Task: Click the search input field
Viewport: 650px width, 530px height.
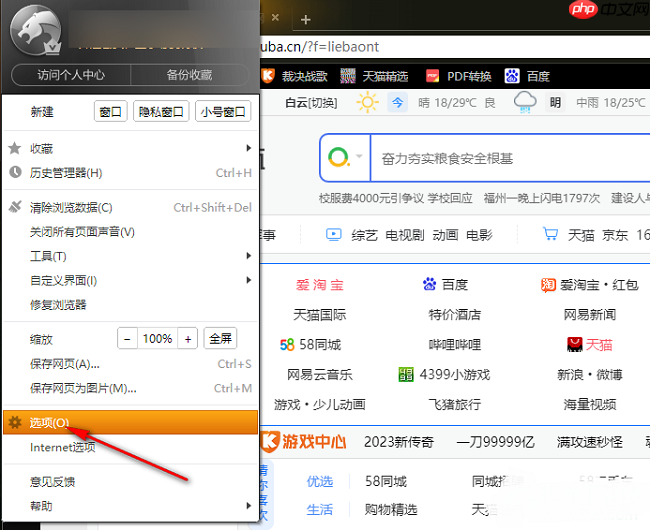Action: pyautogui.click(x=510, y=158)
